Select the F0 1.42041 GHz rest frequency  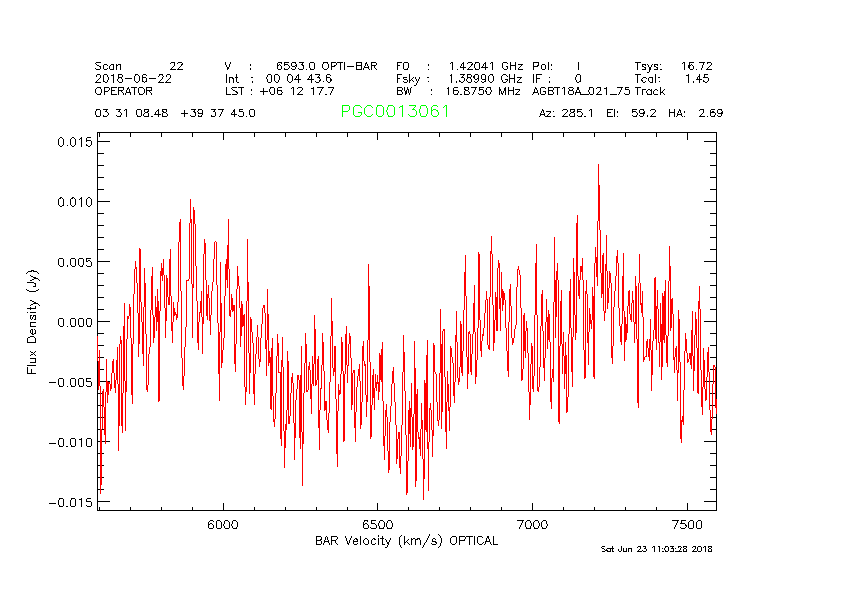(459, 66)
